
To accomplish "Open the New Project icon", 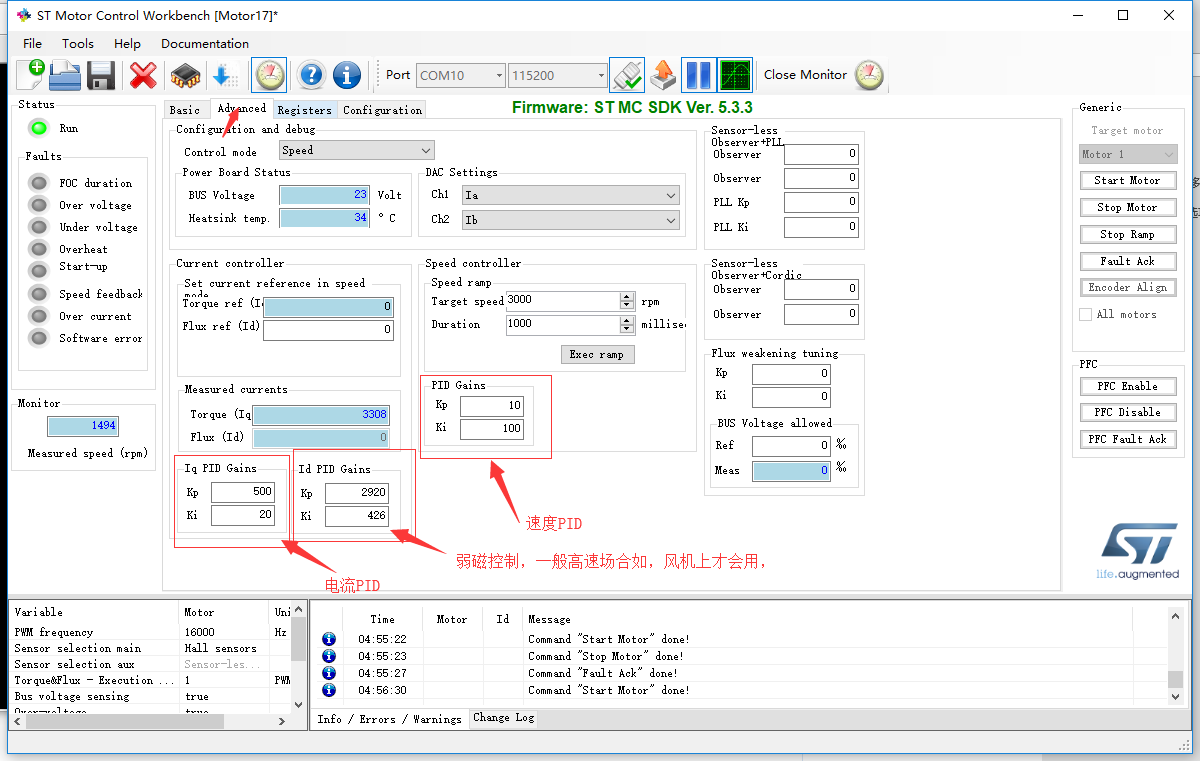I will point(30,75).
